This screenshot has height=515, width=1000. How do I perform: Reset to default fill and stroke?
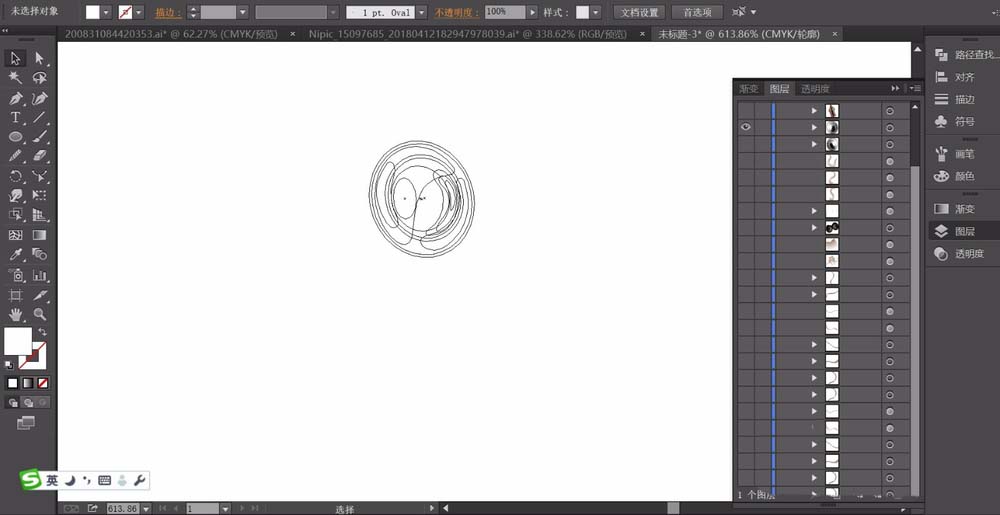[9, 365]
